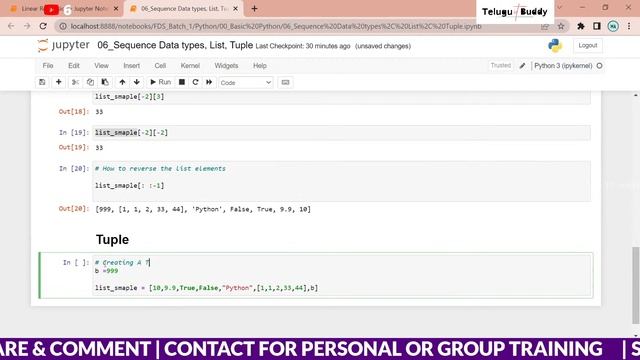Open the Cell menu
Screen dimensions: 640x360
coord(160,66)
